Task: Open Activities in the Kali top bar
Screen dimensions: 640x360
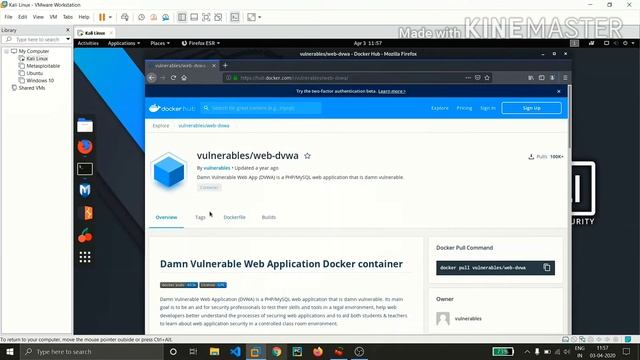Action: 88,43
